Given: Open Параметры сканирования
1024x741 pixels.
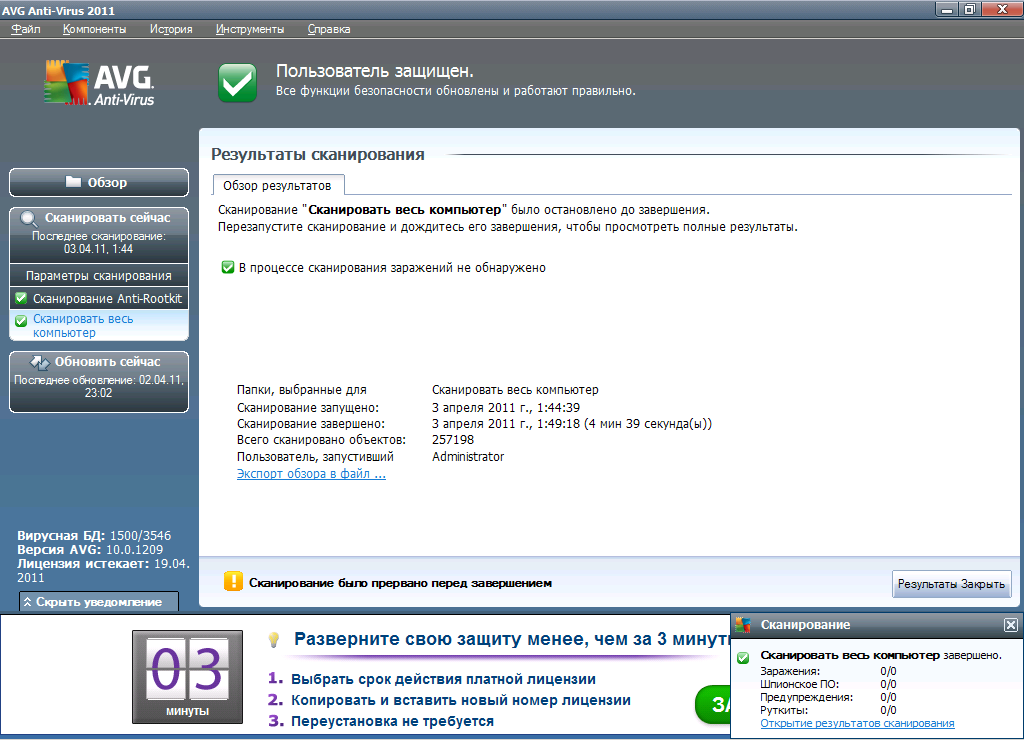Looking at the screenshot, I should tap(99, 276).
